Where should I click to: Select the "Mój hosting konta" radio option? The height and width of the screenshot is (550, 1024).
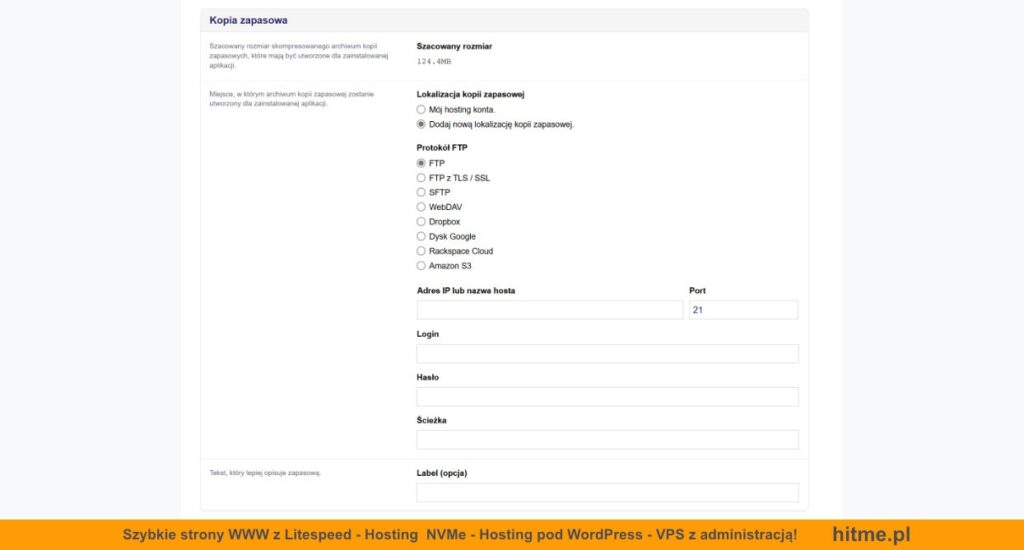[421, 109]
